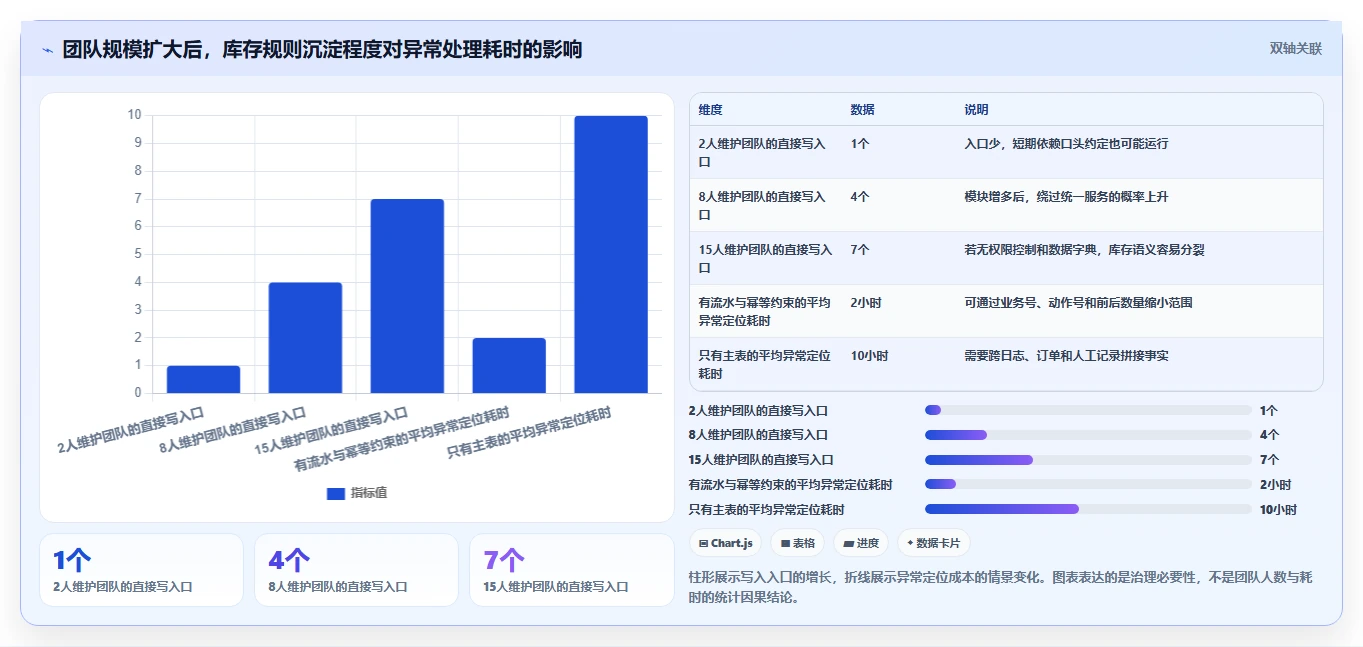Screen dimensions: 1363x647
Task: Click the bar for 2人维护团队的直接写入入口
Action: [x=203, y=379]
